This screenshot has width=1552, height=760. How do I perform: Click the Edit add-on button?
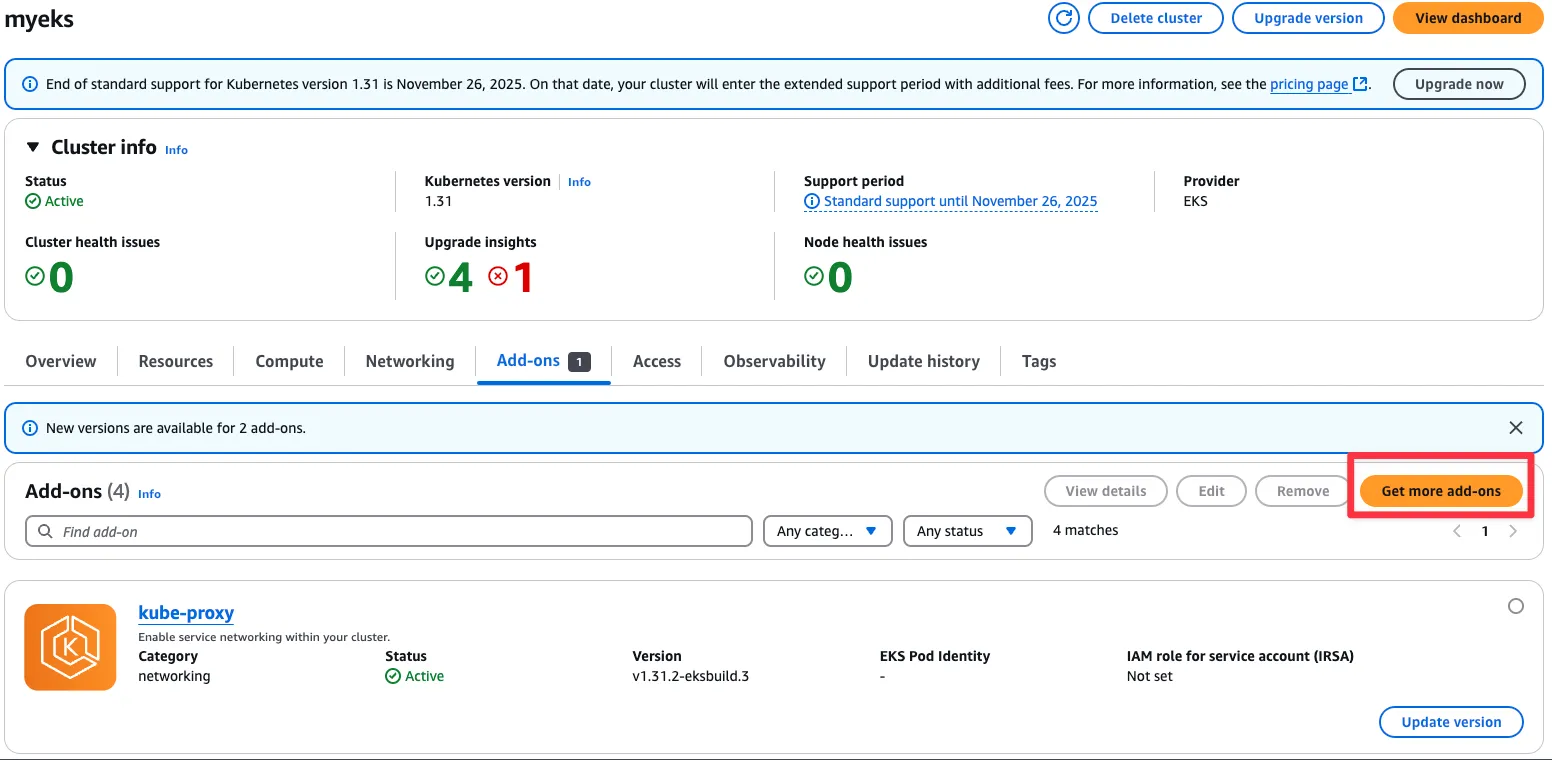coord(1211,491)
